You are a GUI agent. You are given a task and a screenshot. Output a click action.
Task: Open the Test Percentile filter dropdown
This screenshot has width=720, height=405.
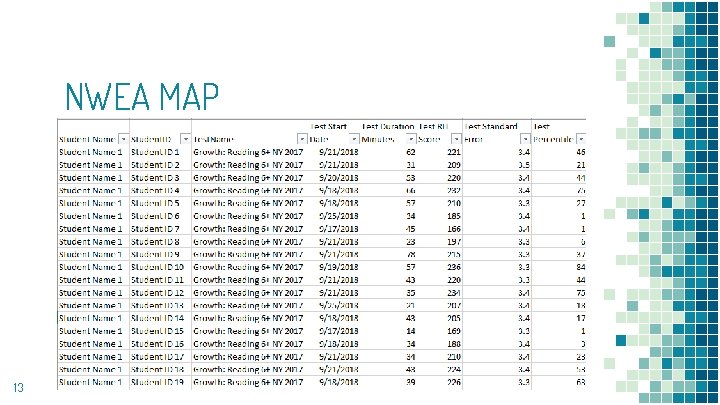point(581,139)
